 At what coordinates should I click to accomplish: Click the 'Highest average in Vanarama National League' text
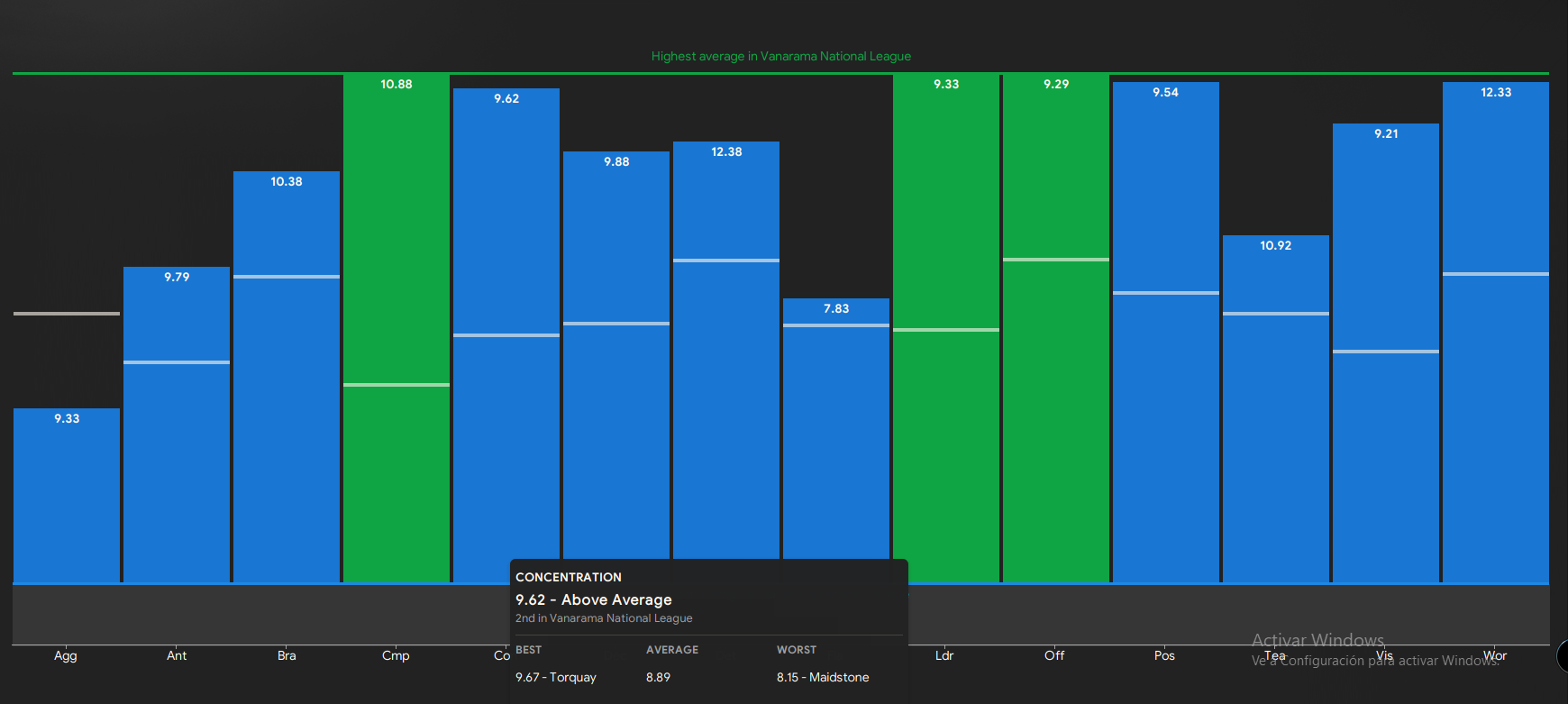tap(781, 56)
